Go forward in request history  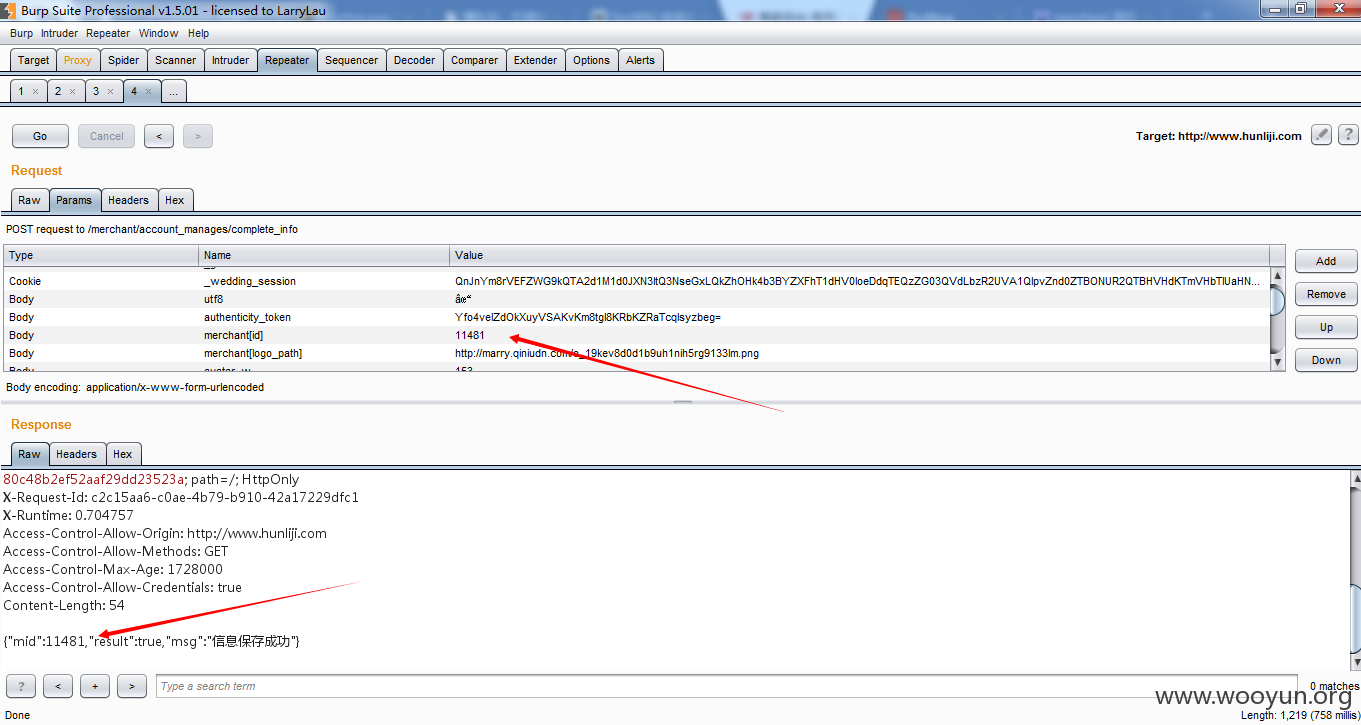pyautogui.click(x=197, y=136)
